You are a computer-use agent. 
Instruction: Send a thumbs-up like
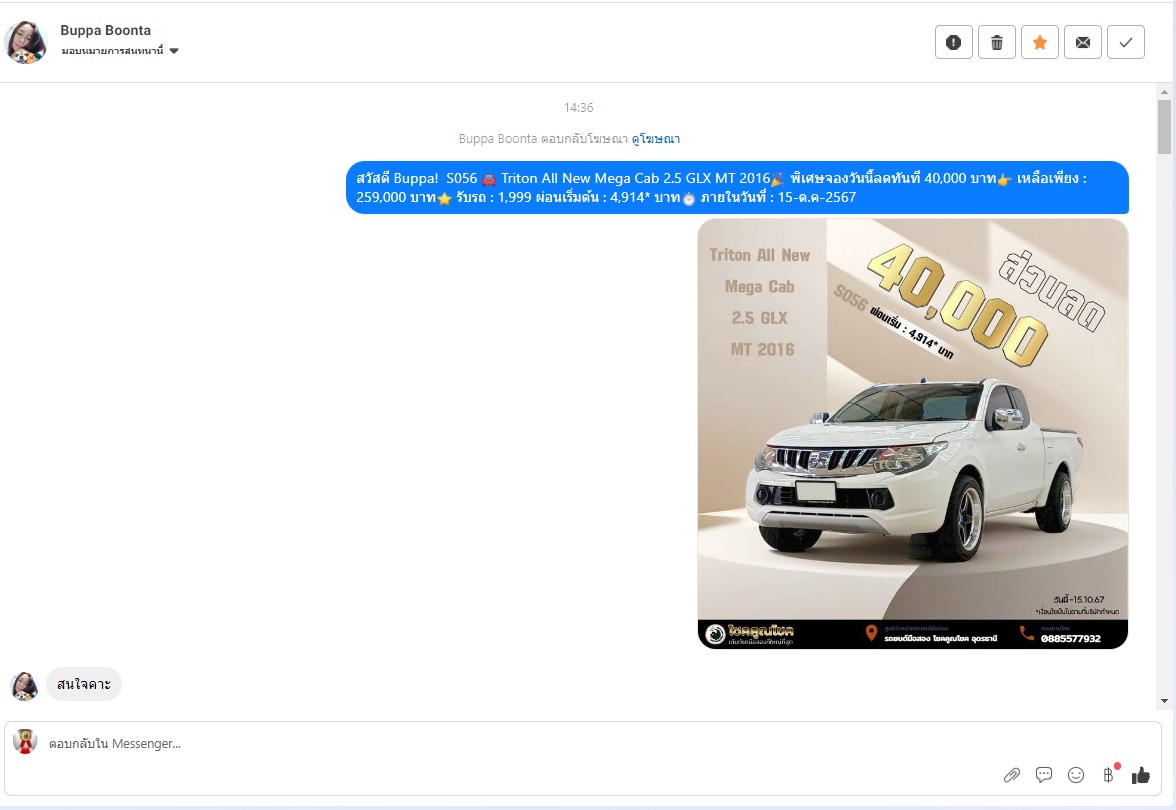click(x=1141, y=775)
